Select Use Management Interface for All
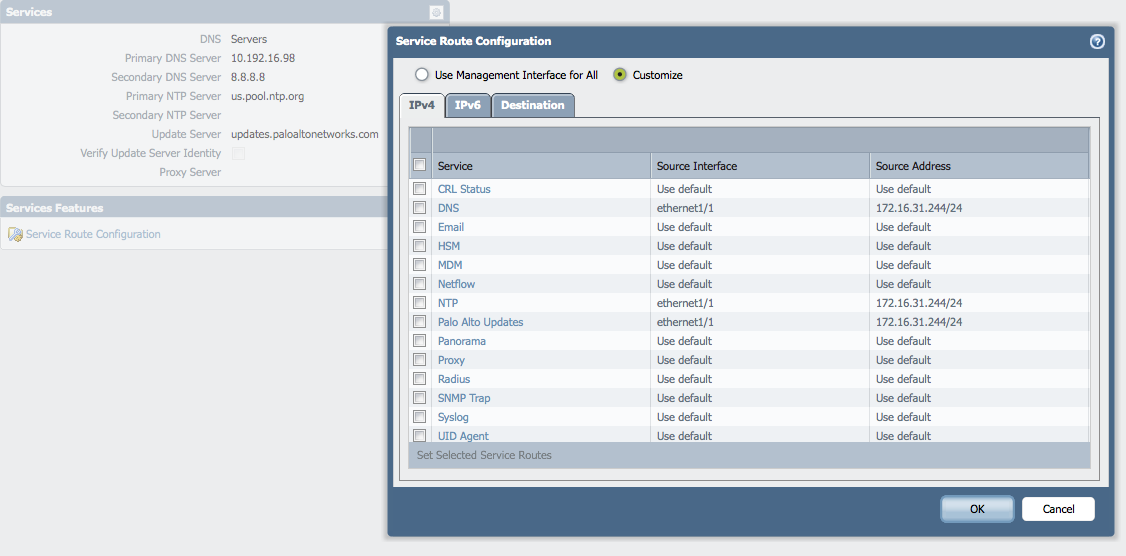Screen dimensions: 1126x556 click(422, 75)
